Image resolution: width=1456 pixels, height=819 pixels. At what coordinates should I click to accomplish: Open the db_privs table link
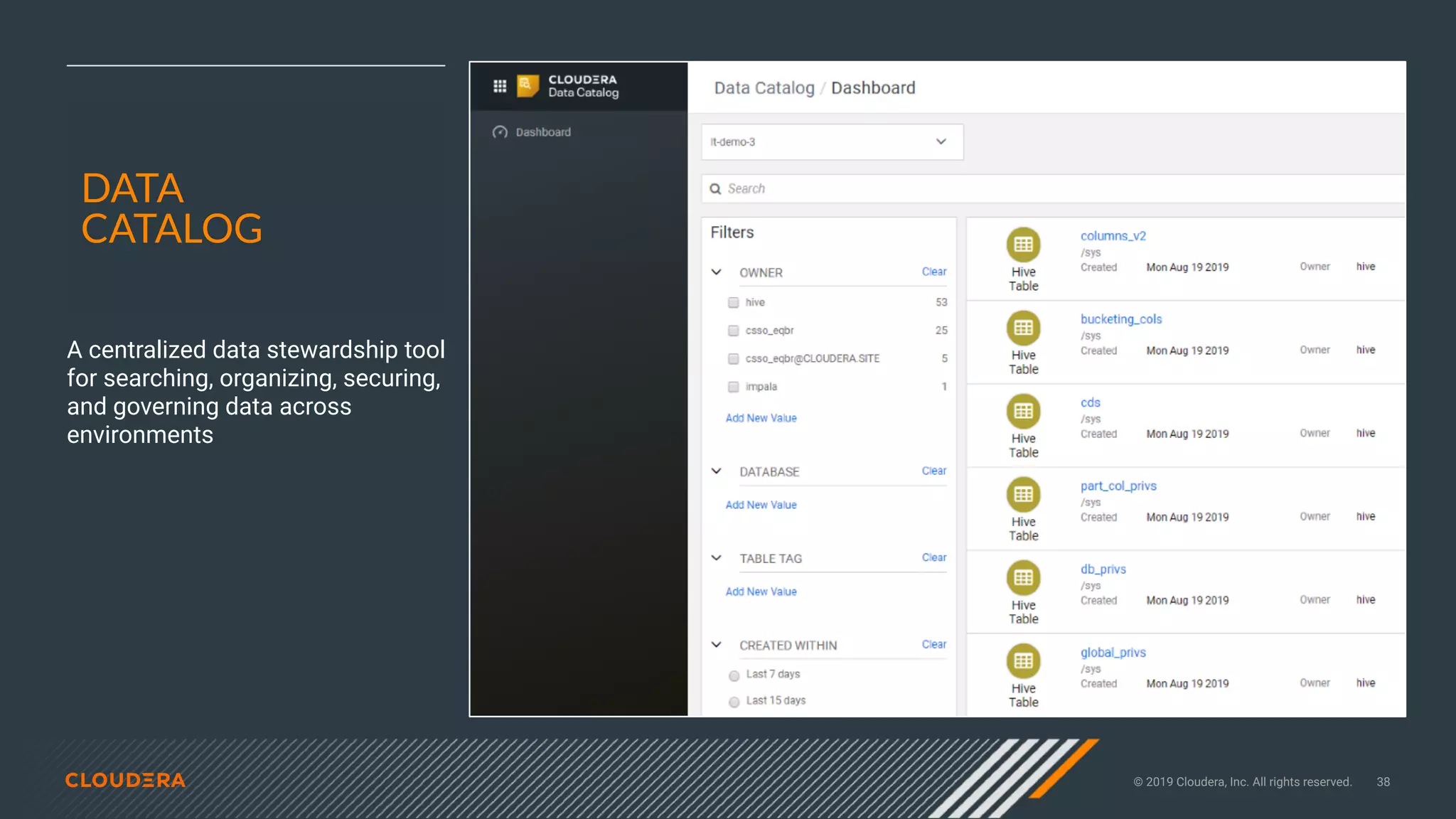[x=1103, y=569]
